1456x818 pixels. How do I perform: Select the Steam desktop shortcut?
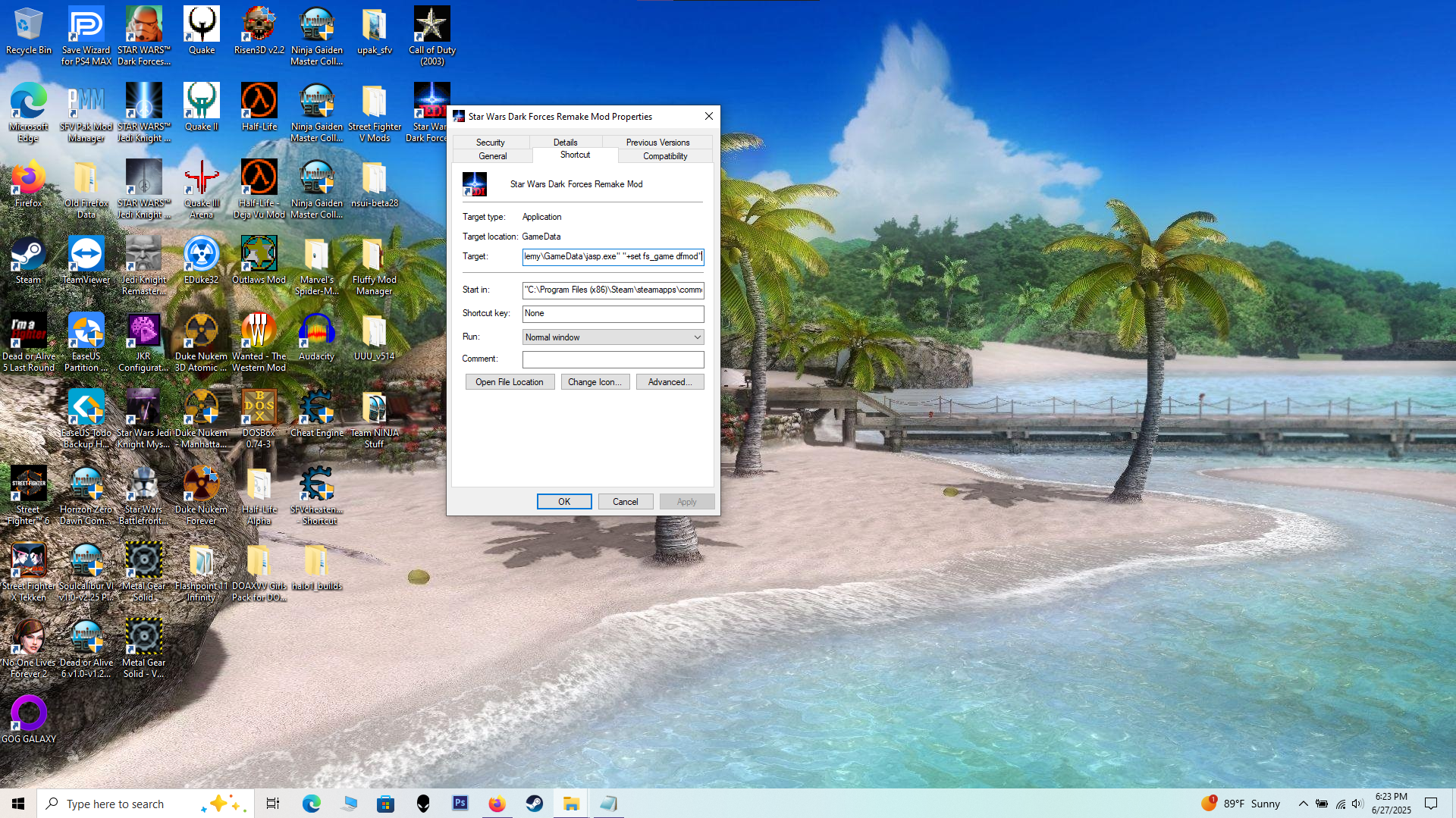(x=29, y=261)
